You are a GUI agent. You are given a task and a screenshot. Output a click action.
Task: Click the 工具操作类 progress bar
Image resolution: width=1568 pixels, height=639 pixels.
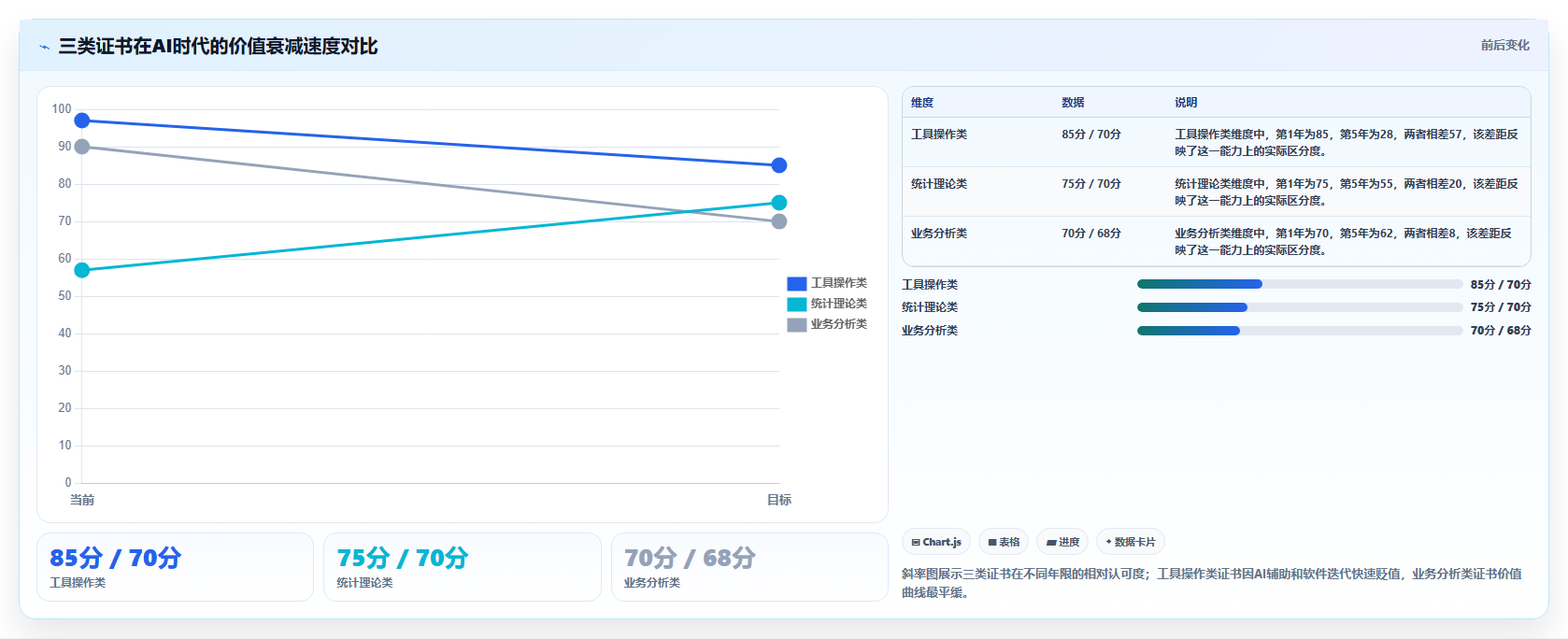(1300, 284)
